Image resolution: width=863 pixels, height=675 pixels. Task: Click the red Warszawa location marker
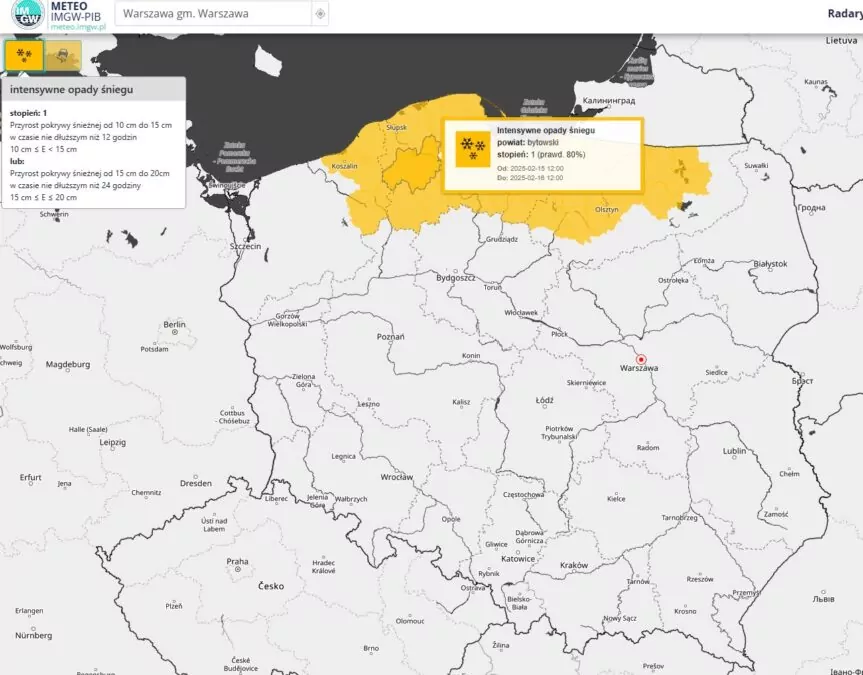[642, 359]
